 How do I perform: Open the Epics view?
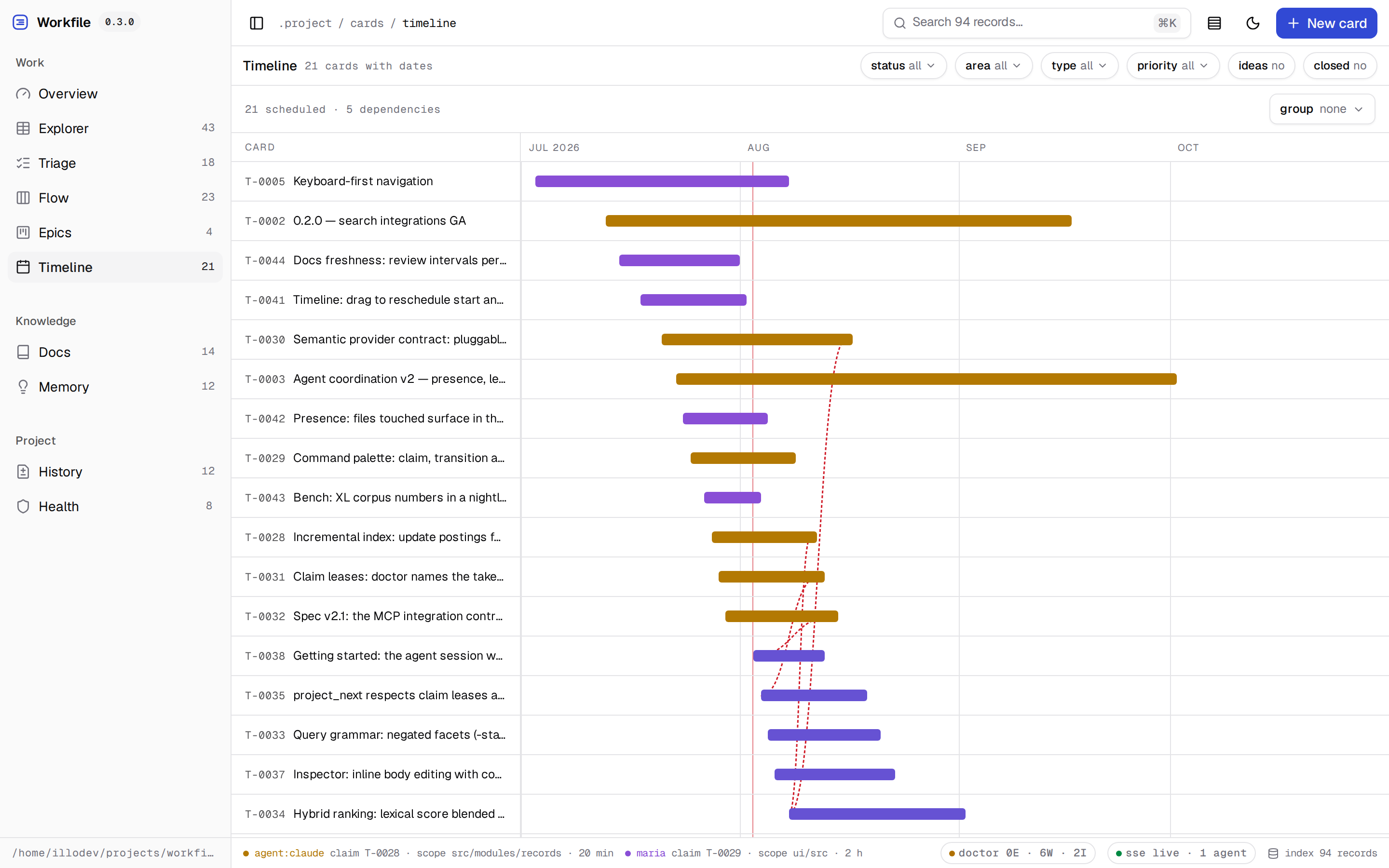coord(115,232)
